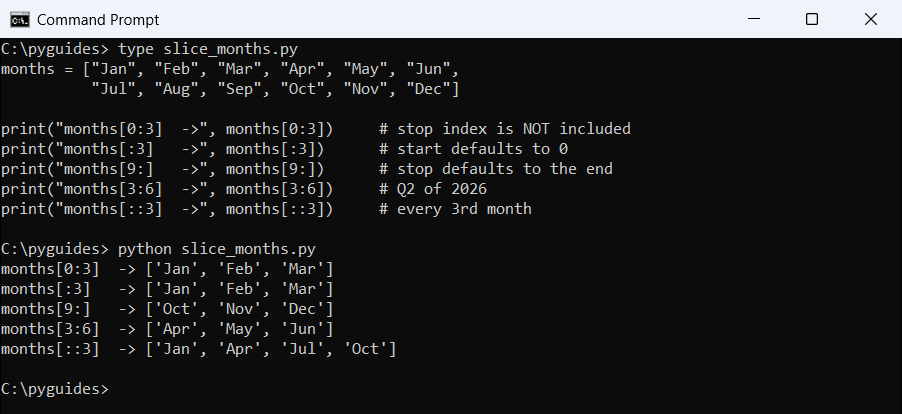Click the code line starting with "Jul"
902x414 pixels.
pos(275,90)
